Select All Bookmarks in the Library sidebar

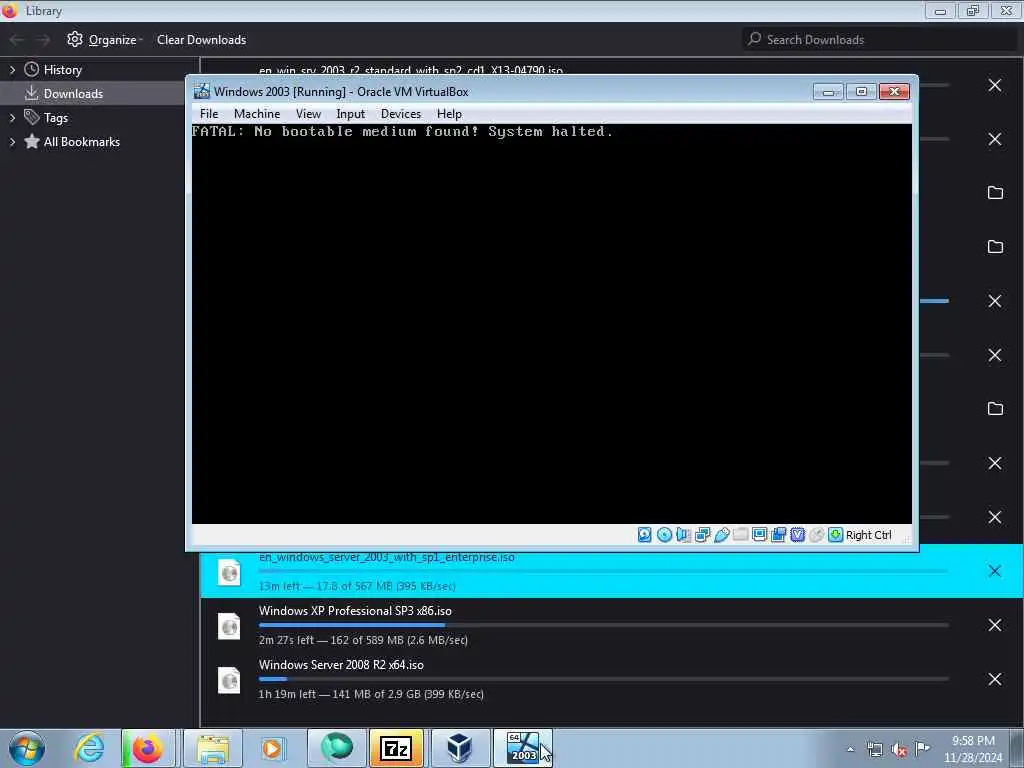pos(82,142)
